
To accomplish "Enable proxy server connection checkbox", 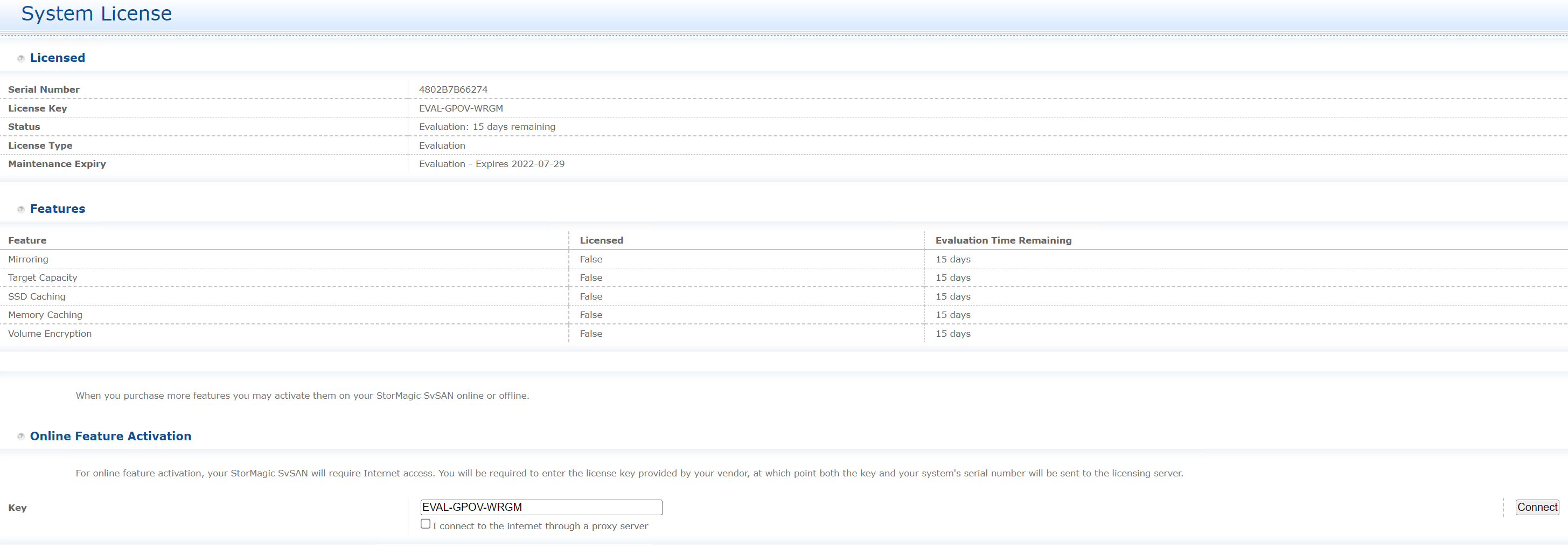I will pos(426,524).
